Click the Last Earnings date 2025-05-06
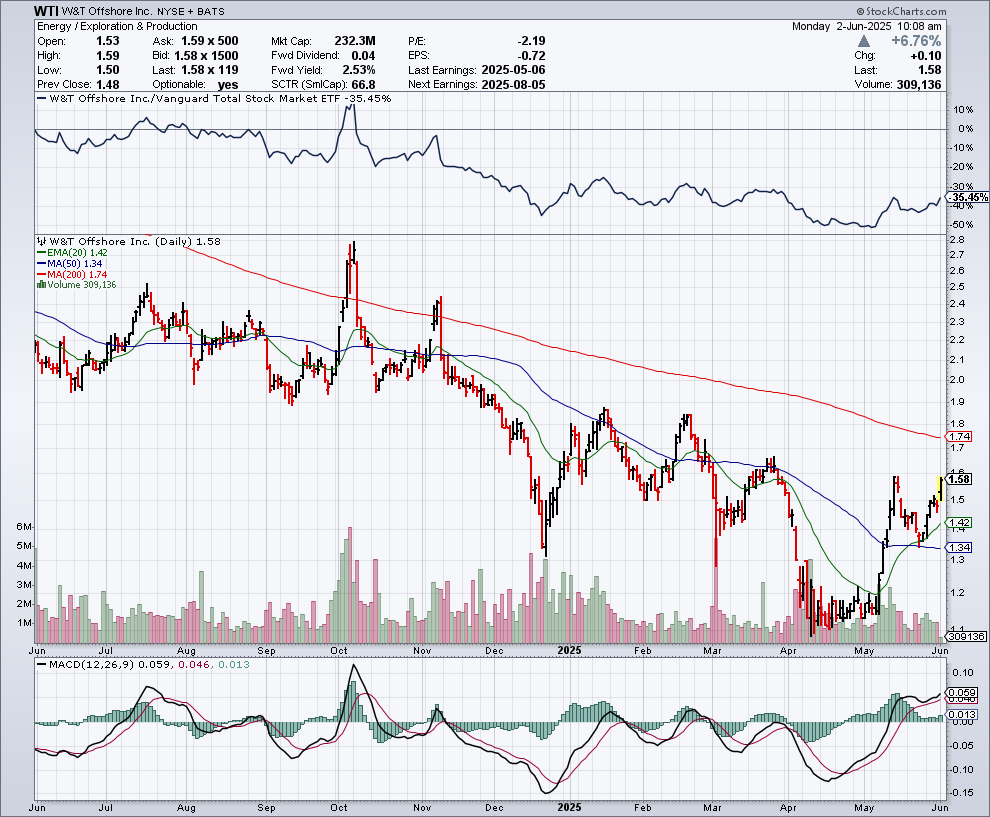The width and height of the screenshot is (990, 817). [x=513, y=70]
